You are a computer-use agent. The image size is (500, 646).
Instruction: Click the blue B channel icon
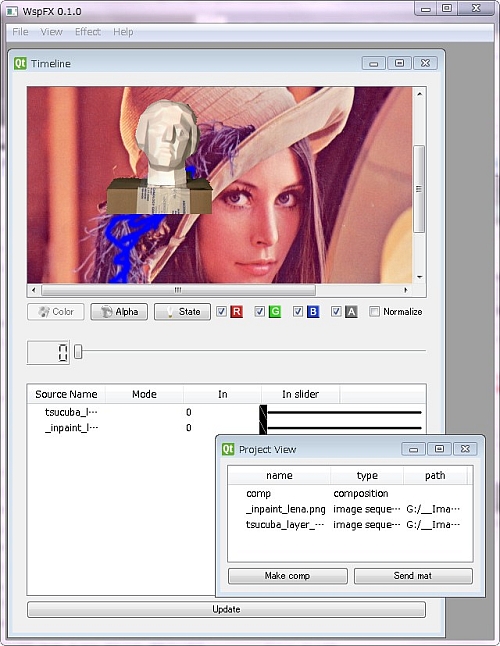(x=313, y=312)
